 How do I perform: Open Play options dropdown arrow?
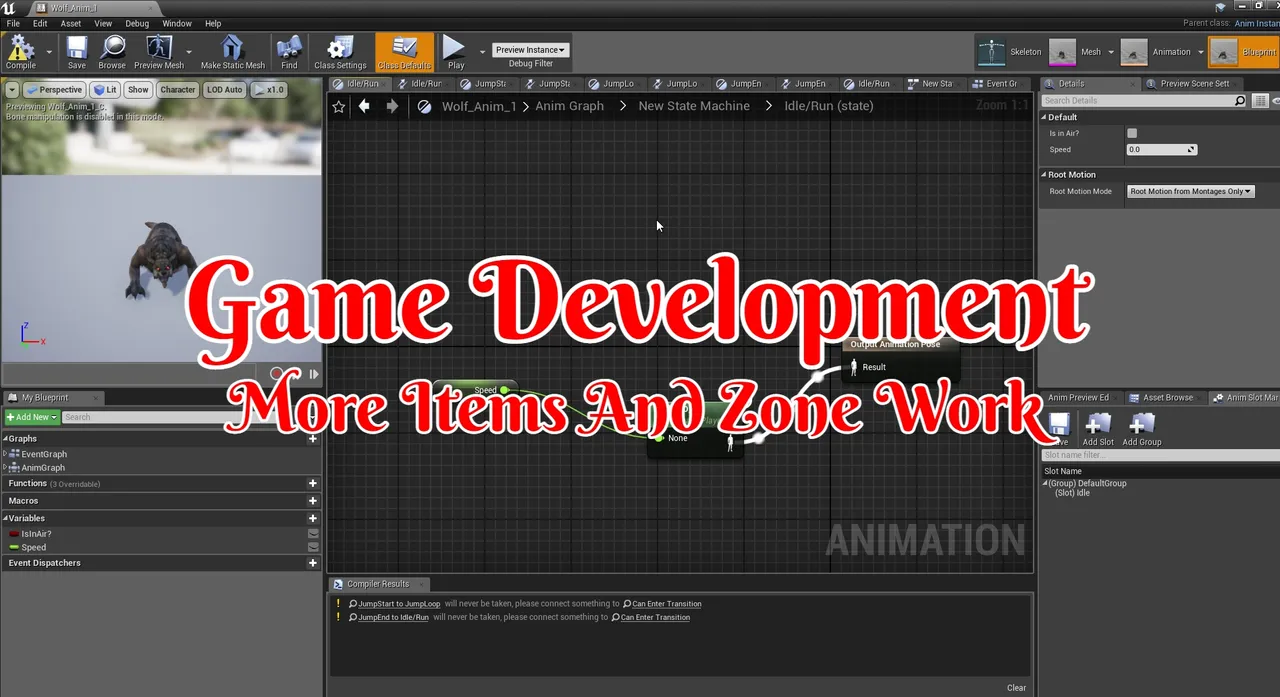[482, 52]
